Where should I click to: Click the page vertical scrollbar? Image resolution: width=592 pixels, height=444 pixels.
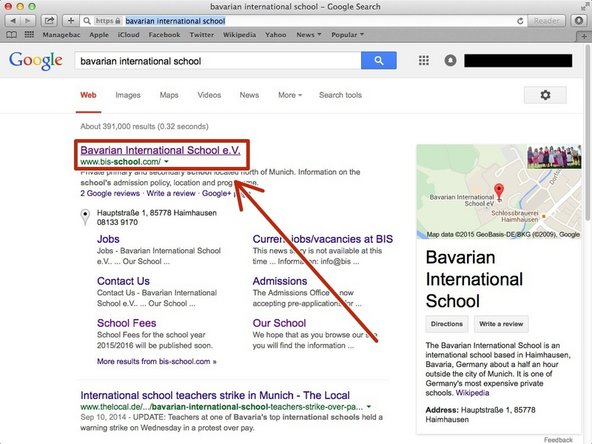pyautogui.click(x=588, y=132)
